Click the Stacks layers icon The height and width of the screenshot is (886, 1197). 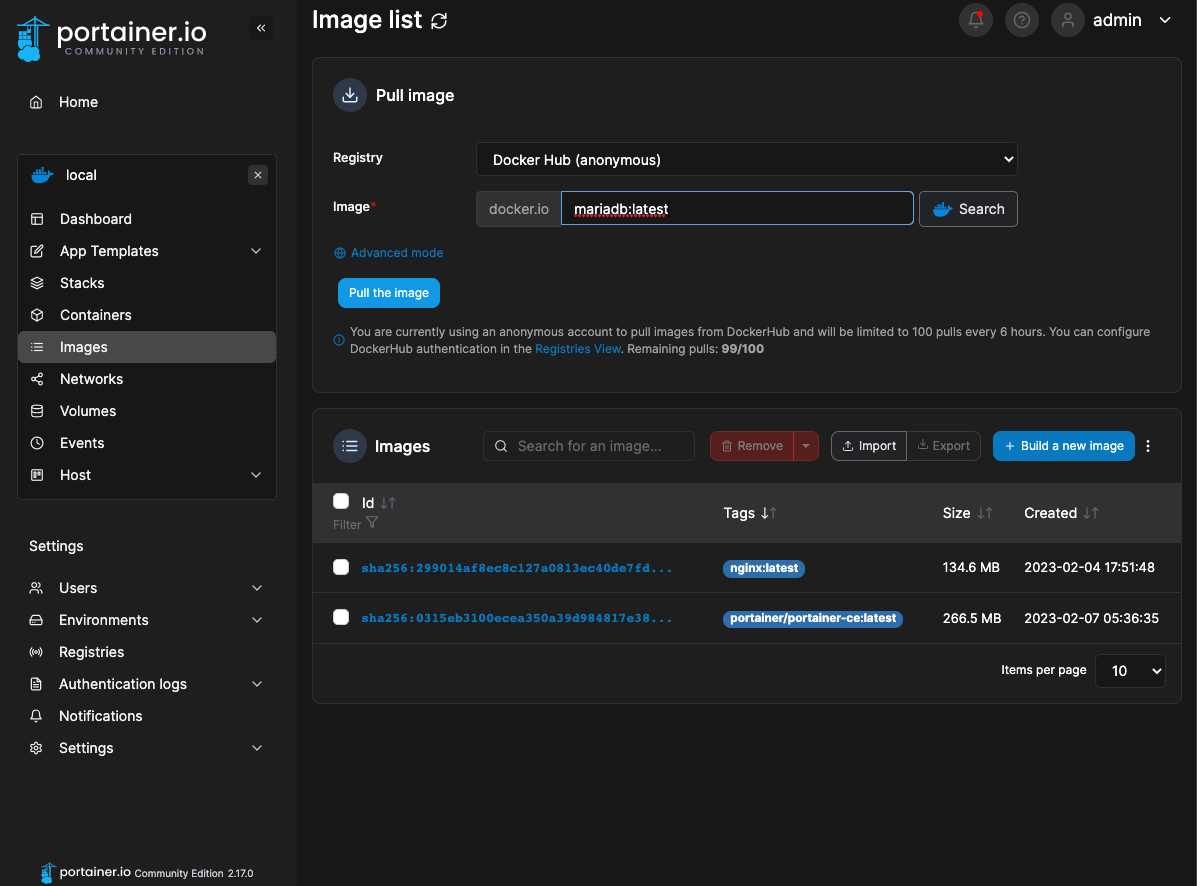click(x=37, y=283)
